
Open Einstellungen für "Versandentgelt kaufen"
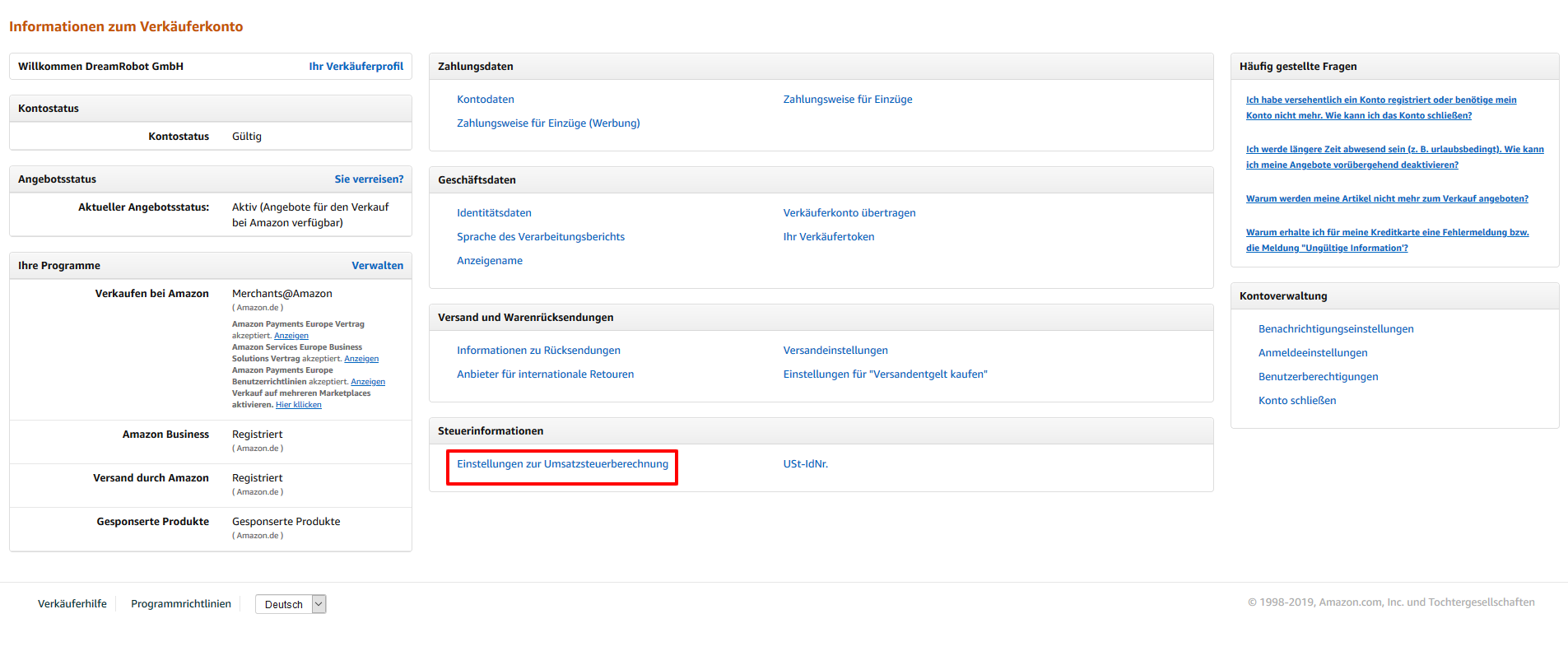(885, 374)
